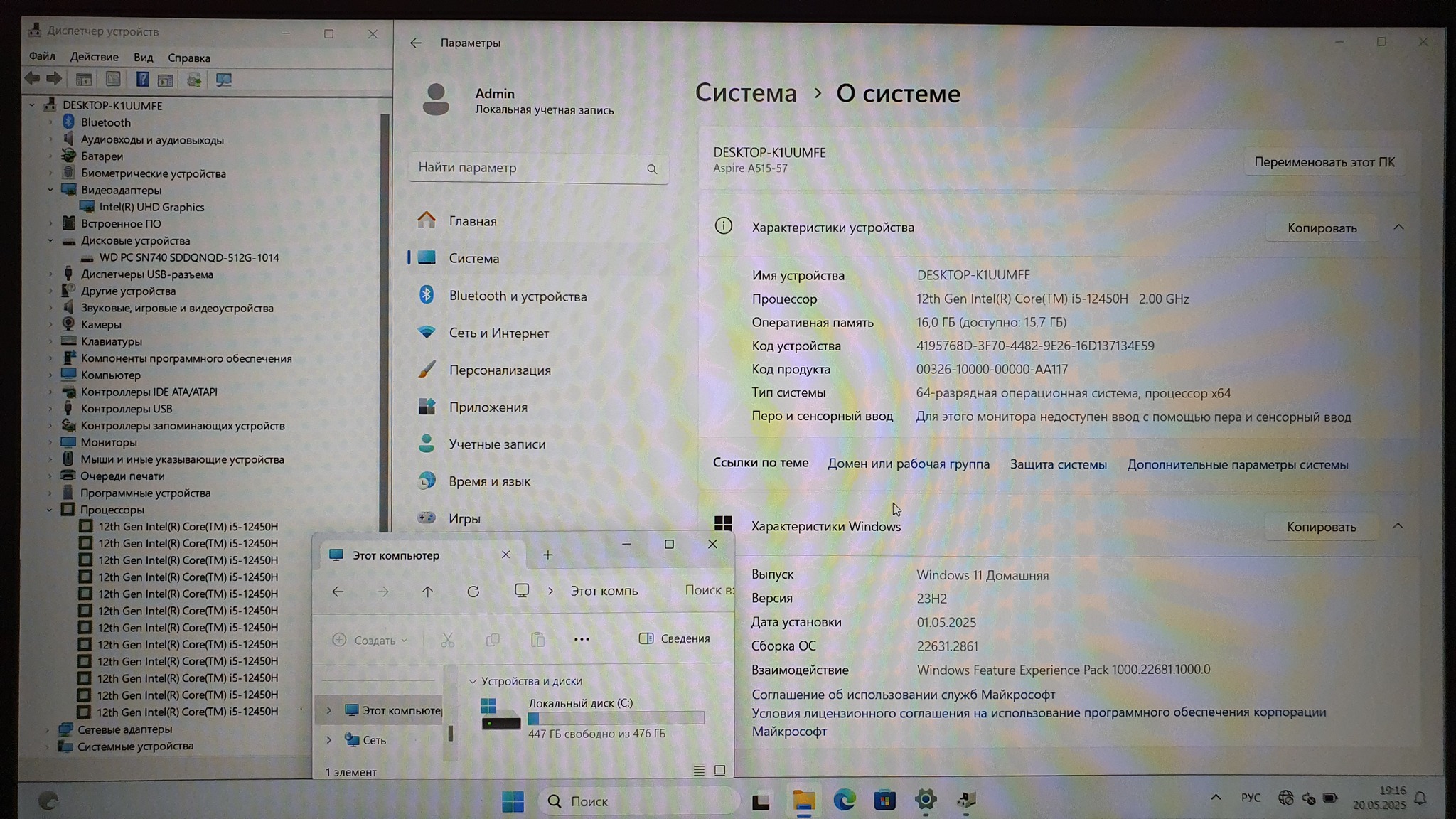Click the notification bell in system tray
1456x819 pixels.
tap(1420, 798)
